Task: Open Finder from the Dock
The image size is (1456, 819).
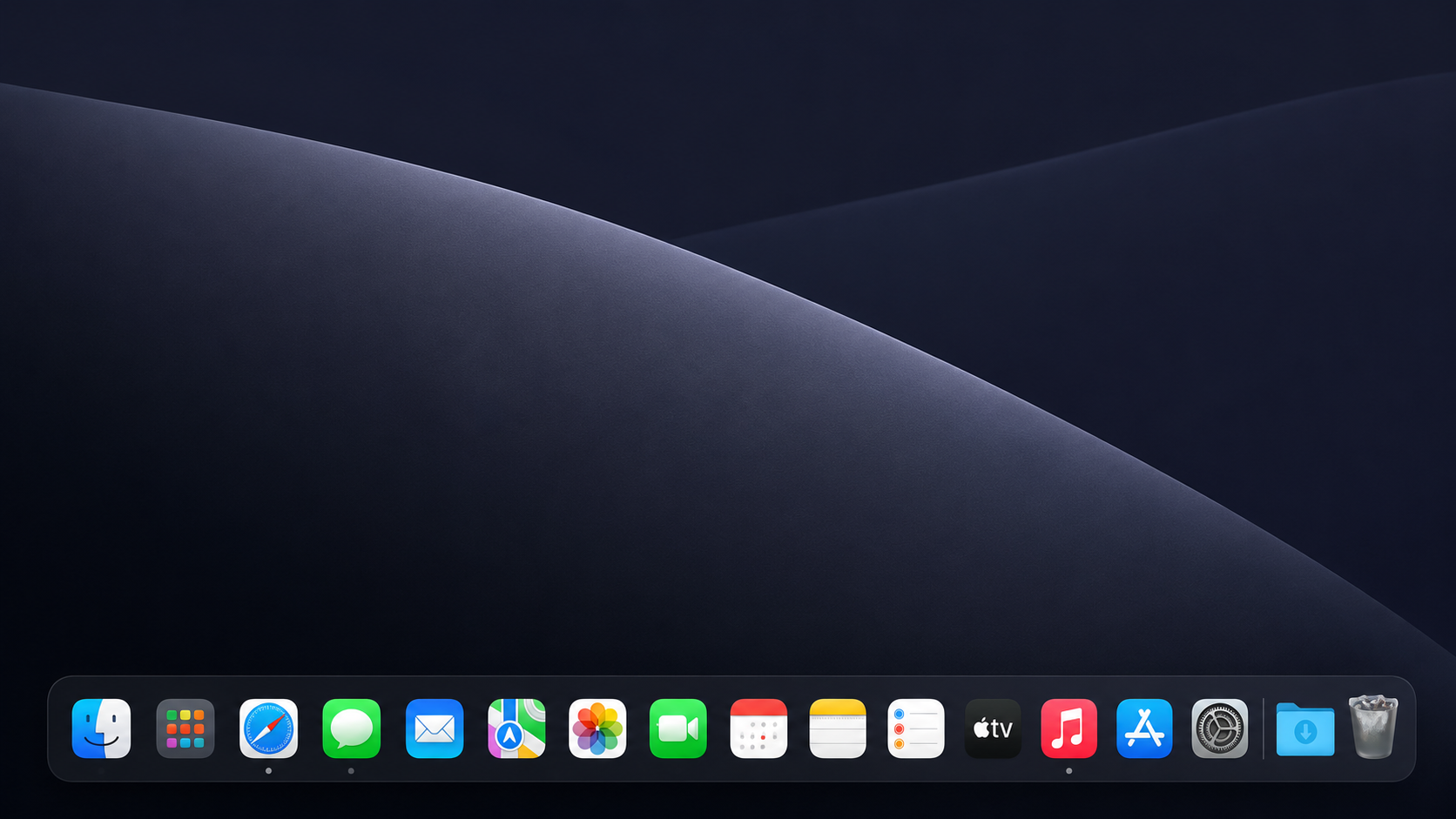Action: pos(102,728)
